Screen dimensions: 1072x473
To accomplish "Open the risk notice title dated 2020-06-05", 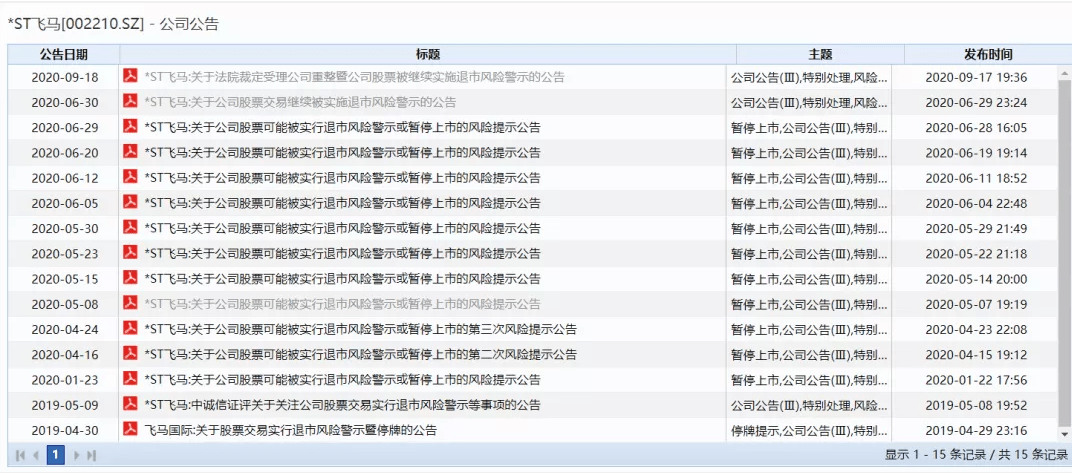I will tap(343, 204).
